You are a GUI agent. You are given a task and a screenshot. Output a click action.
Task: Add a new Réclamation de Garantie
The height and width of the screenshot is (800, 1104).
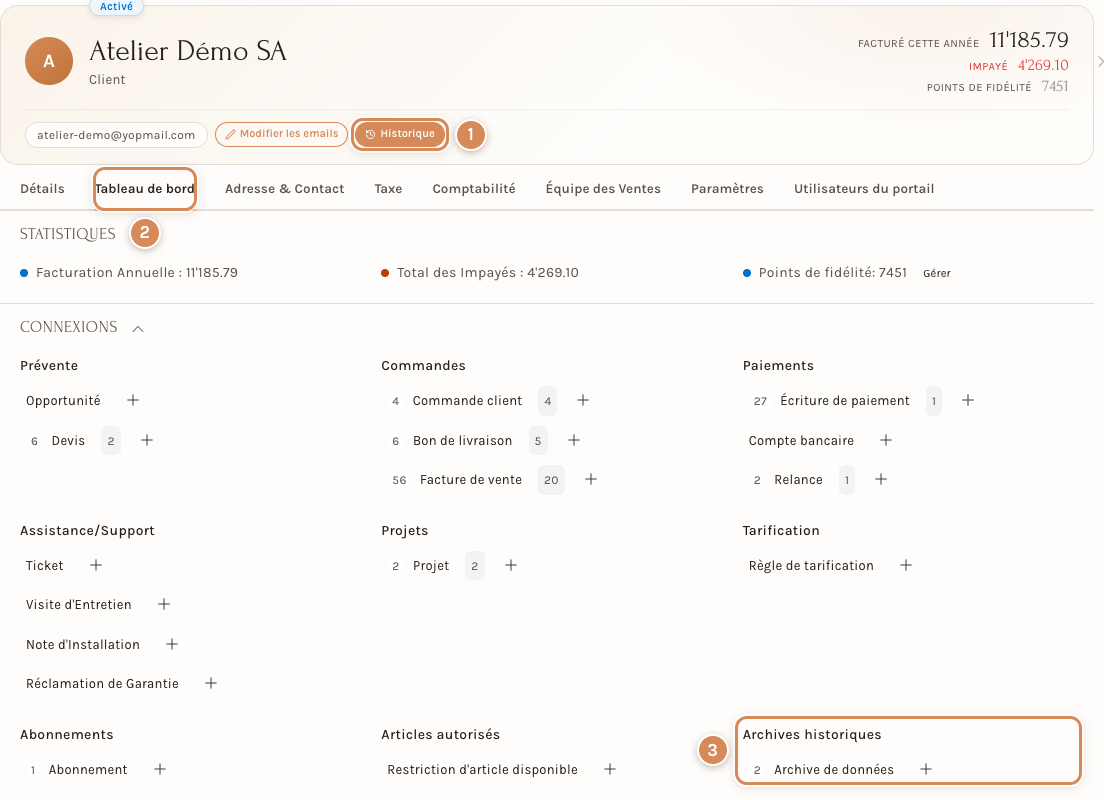(211, 683)
